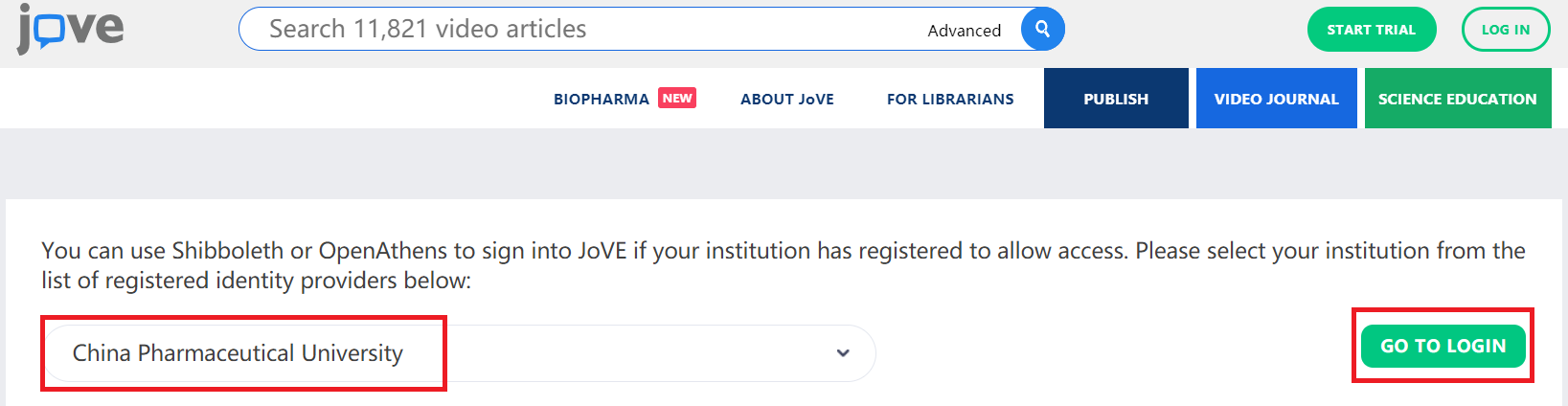Click the LOG IN button
The height and width of the screenshot is (406, 1568).
coord(1505,30)
